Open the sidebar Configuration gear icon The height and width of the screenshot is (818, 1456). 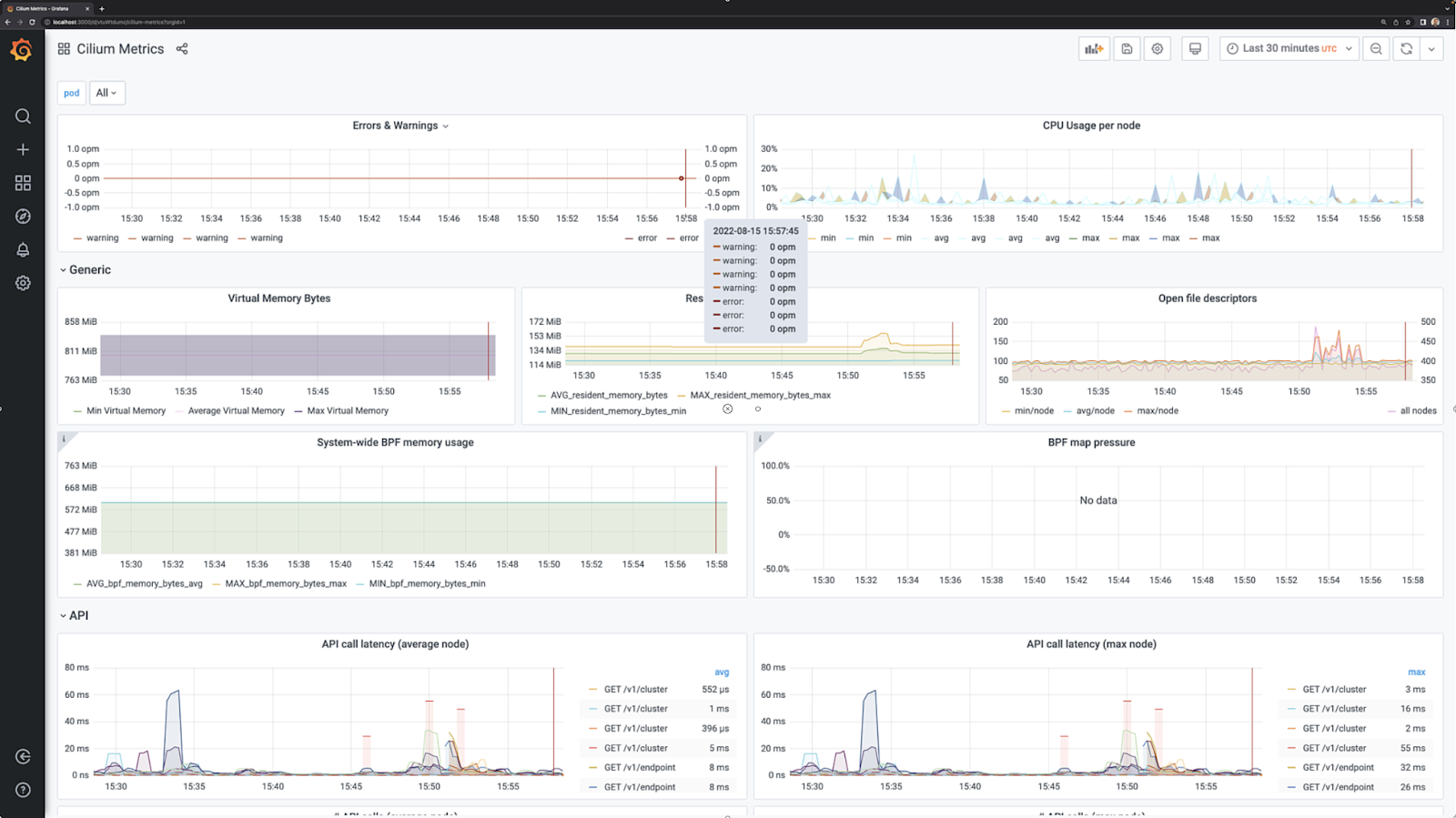23,283
